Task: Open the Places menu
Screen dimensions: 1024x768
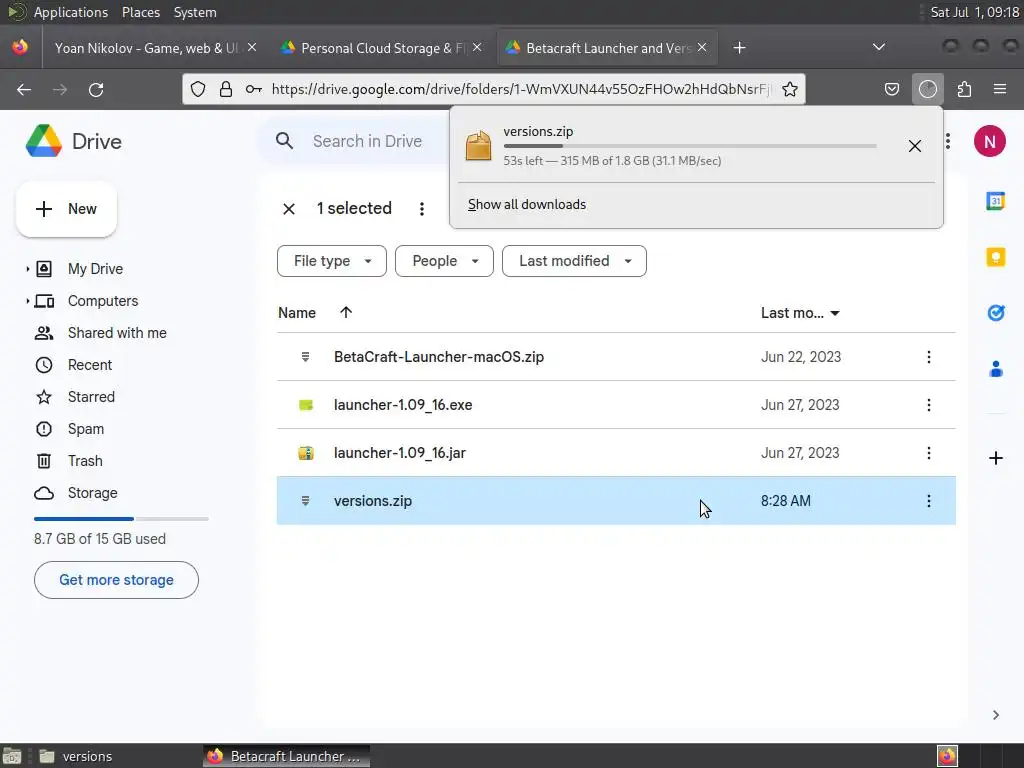Action: (140, 12)
